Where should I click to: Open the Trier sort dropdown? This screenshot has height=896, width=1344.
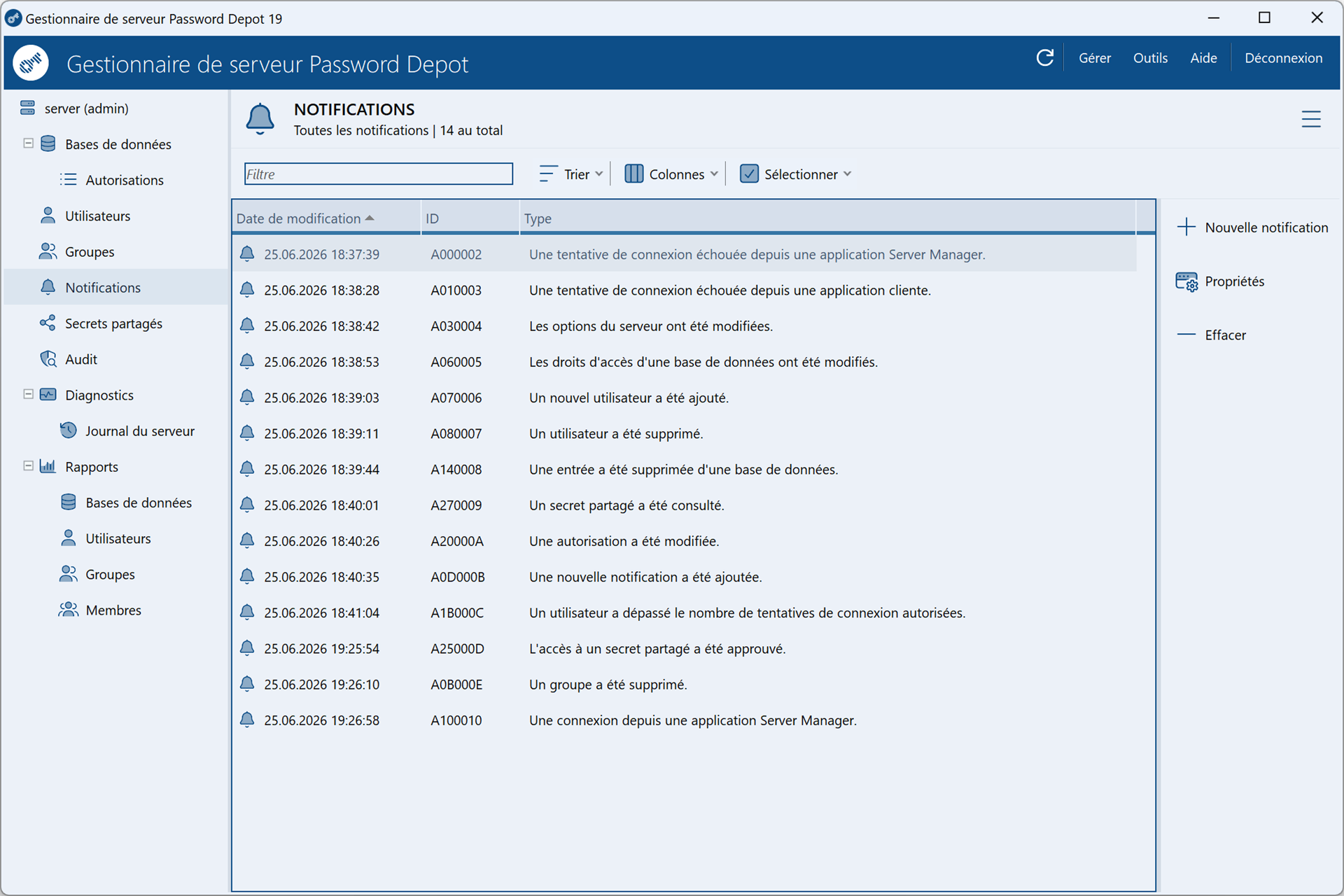(570, 174)
